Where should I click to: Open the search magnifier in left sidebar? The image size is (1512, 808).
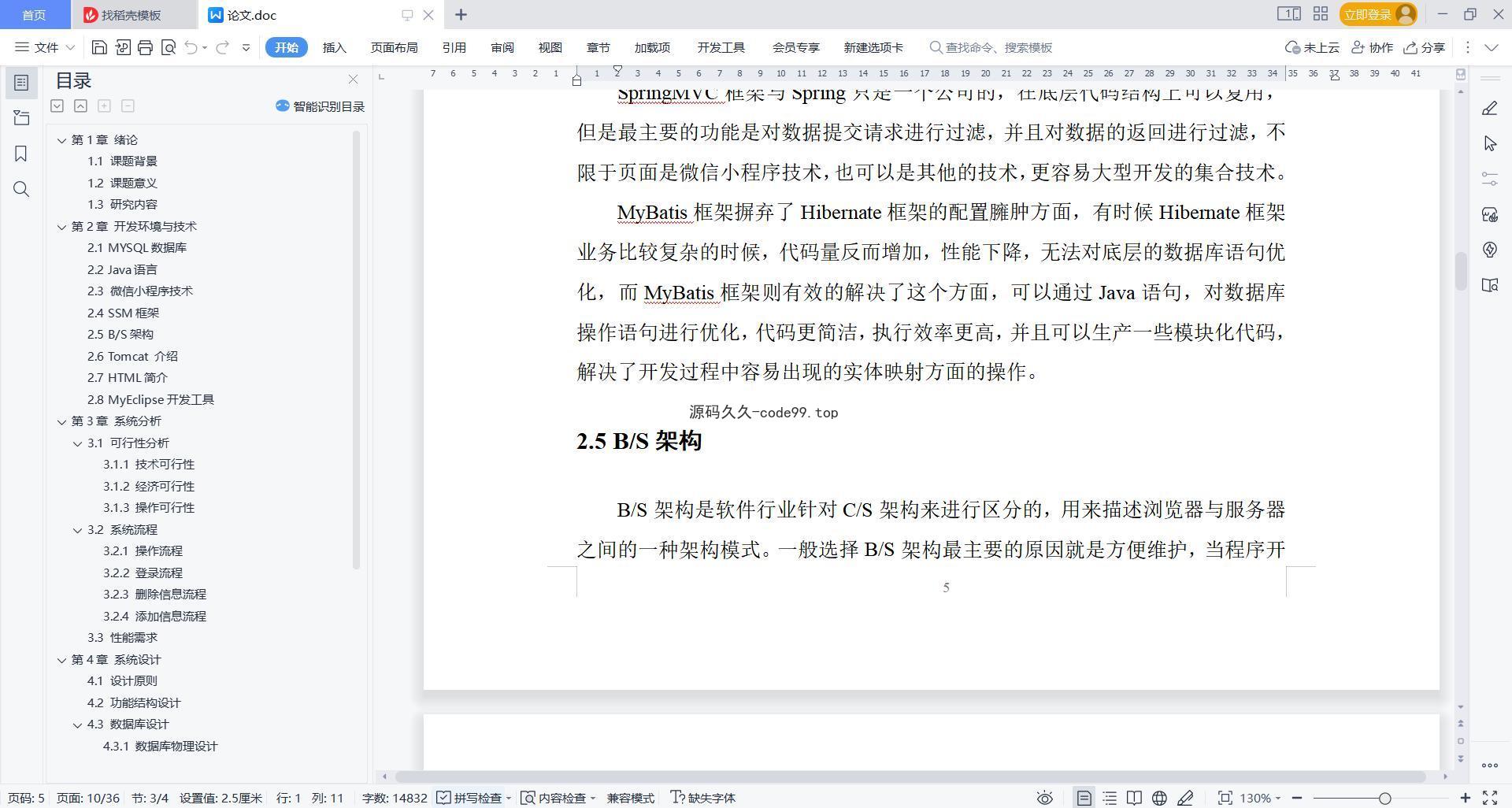(x=21, y=189)
